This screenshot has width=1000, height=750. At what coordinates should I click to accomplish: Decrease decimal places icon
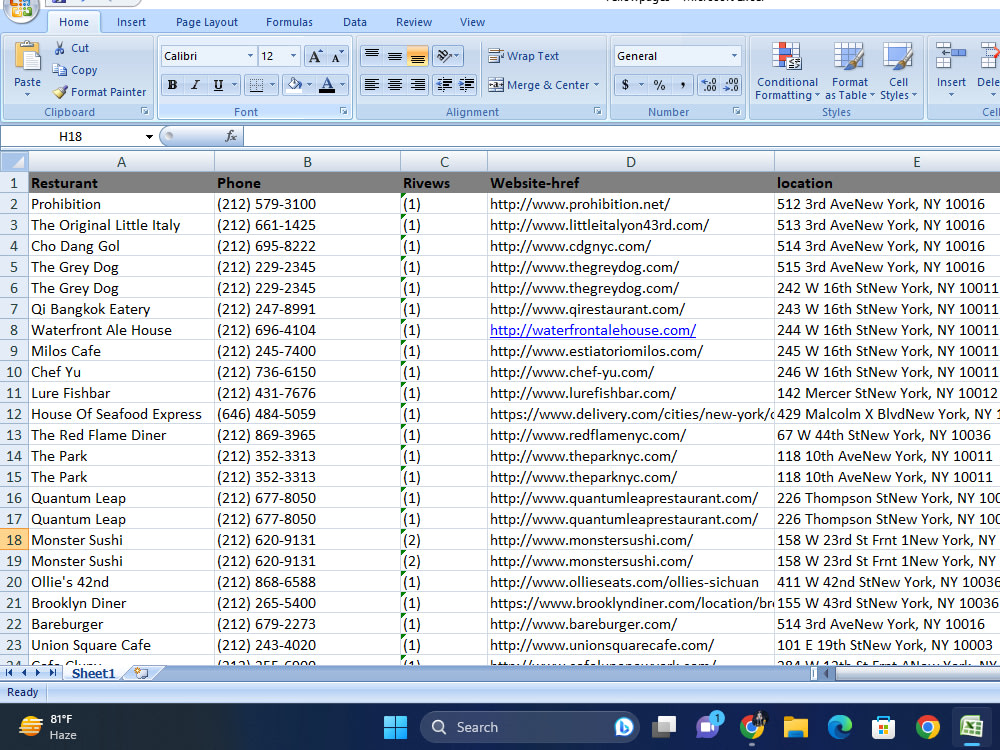(732, 85)
